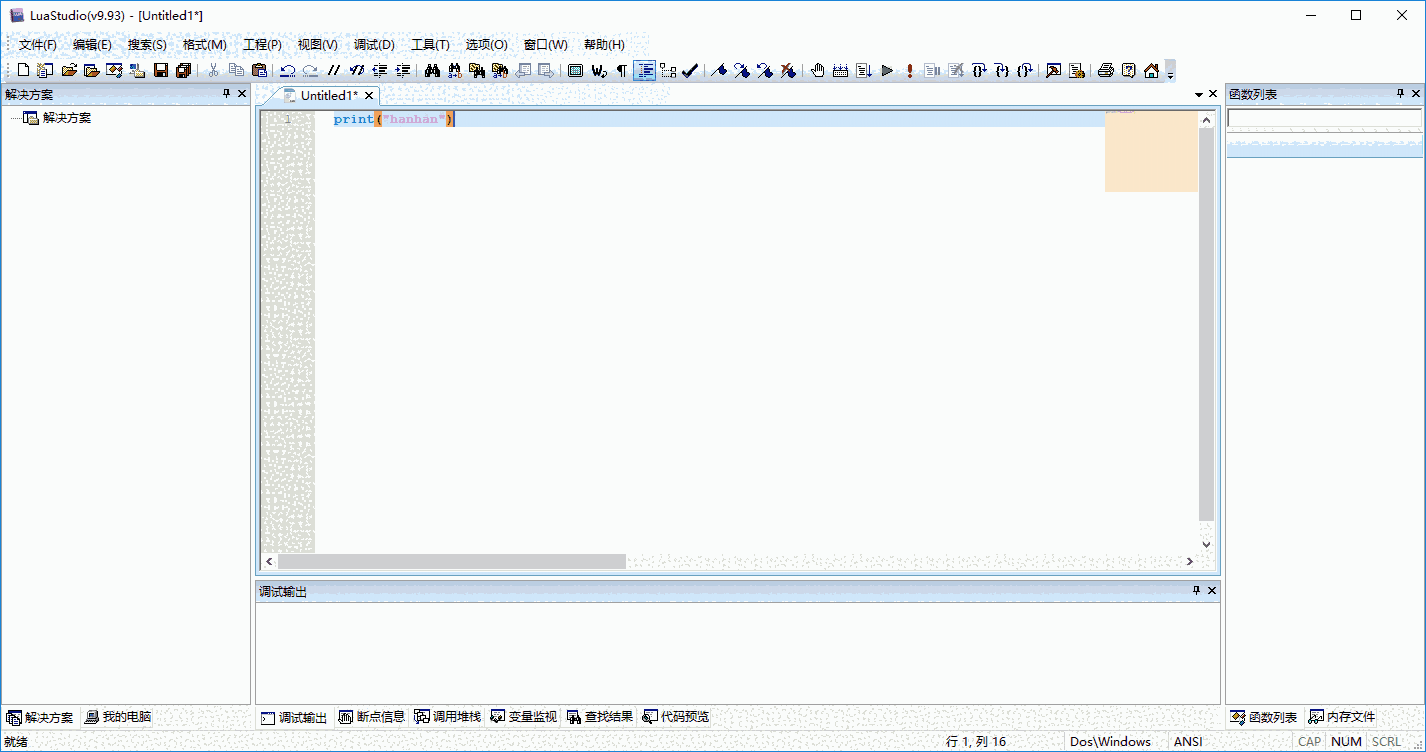
Task: Click the Save All disks icon
Action: [x=183, y=70]
